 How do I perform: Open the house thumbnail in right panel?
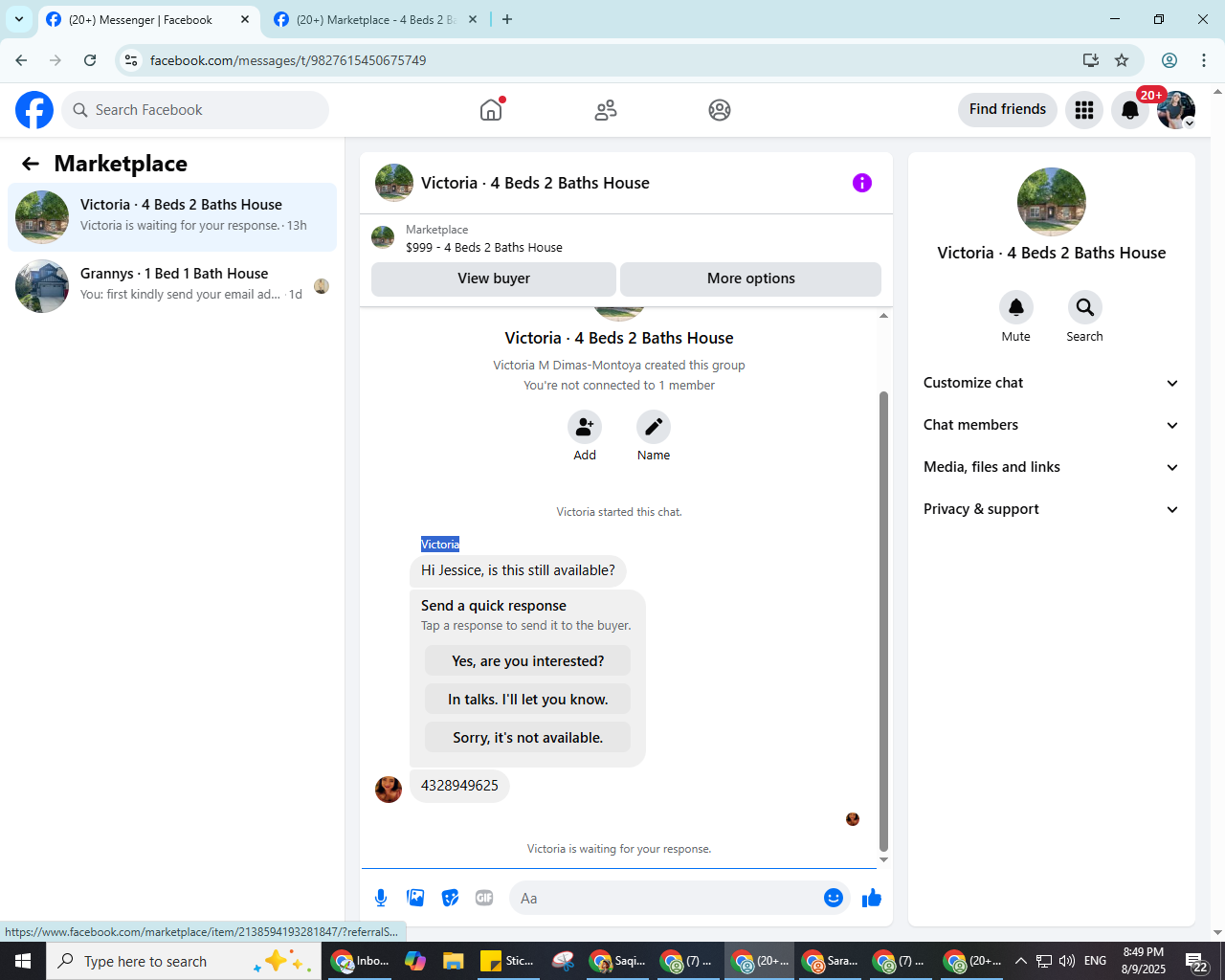click(1052, 202)
